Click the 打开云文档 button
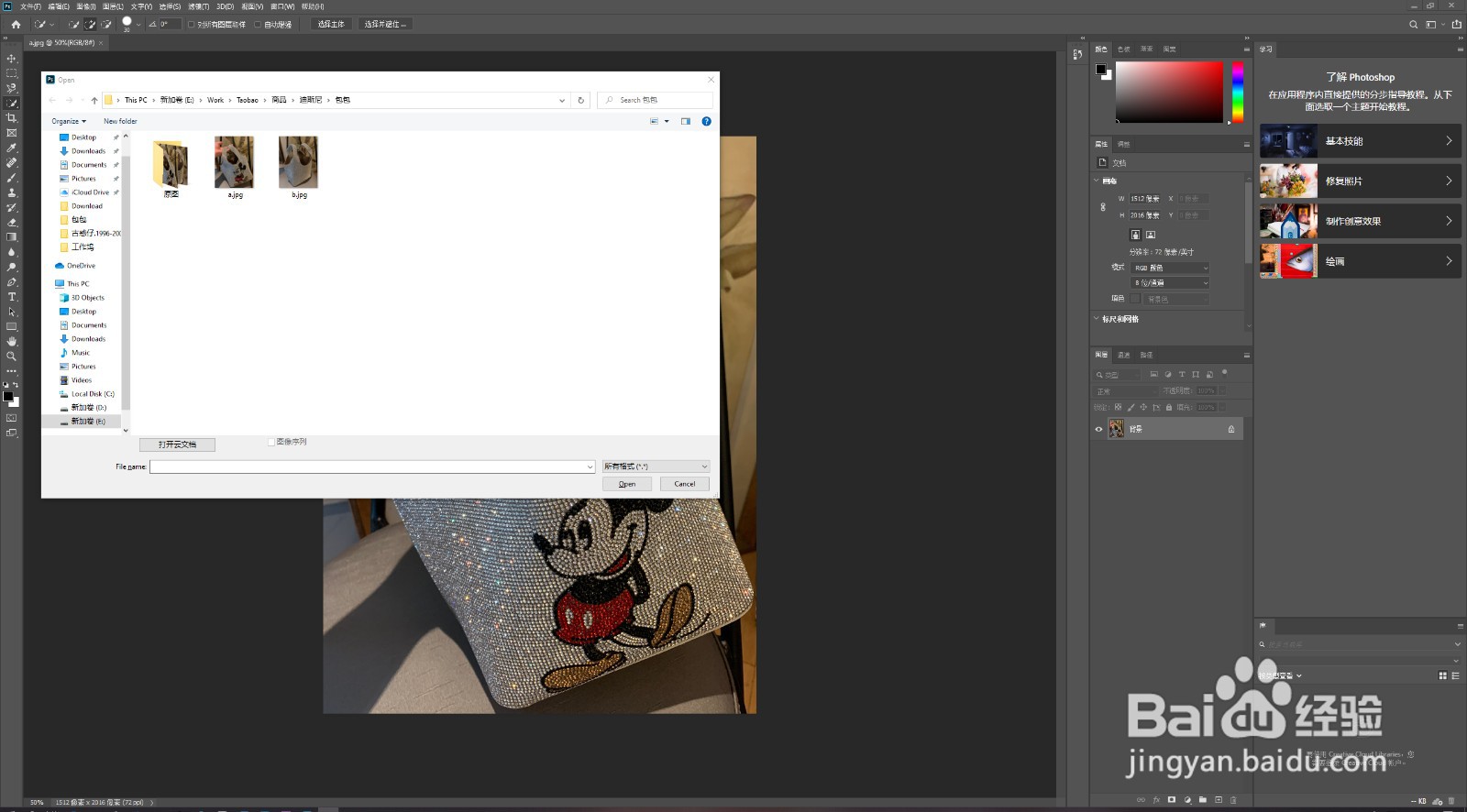Viewport: 1467px width, 812px height. (x=177, y=444)
